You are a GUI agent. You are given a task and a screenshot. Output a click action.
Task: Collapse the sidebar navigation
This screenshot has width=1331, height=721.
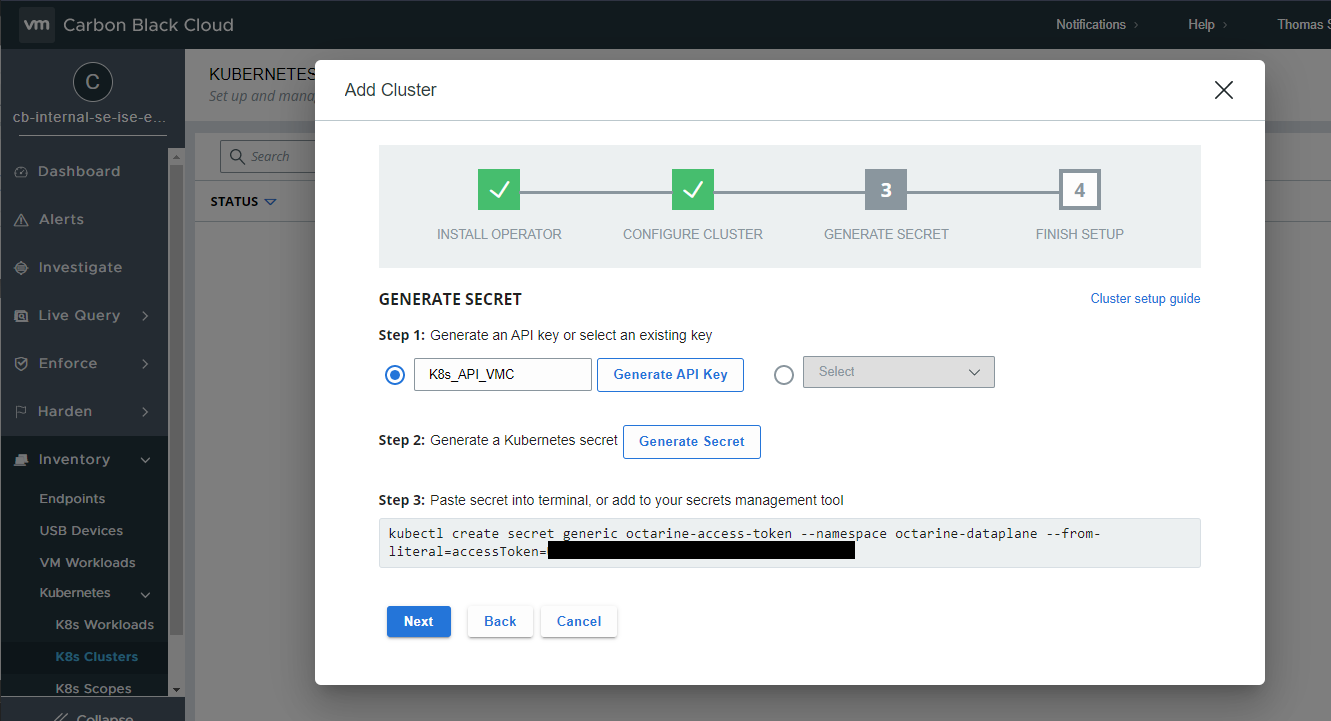click(92, 716)
